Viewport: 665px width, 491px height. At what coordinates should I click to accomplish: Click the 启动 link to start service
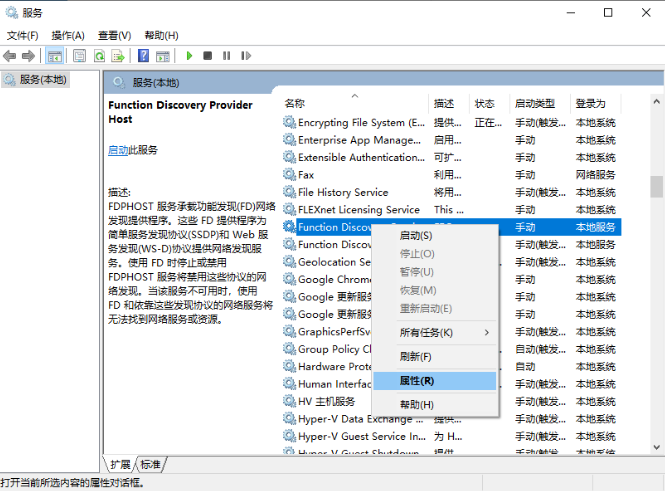point(118,150)
